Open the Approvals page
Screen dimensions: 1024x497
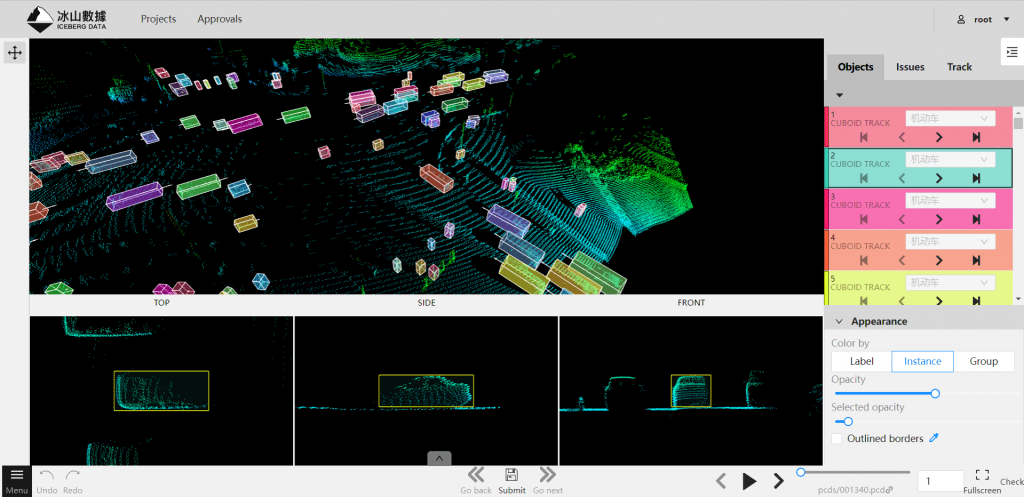point(219,19)
